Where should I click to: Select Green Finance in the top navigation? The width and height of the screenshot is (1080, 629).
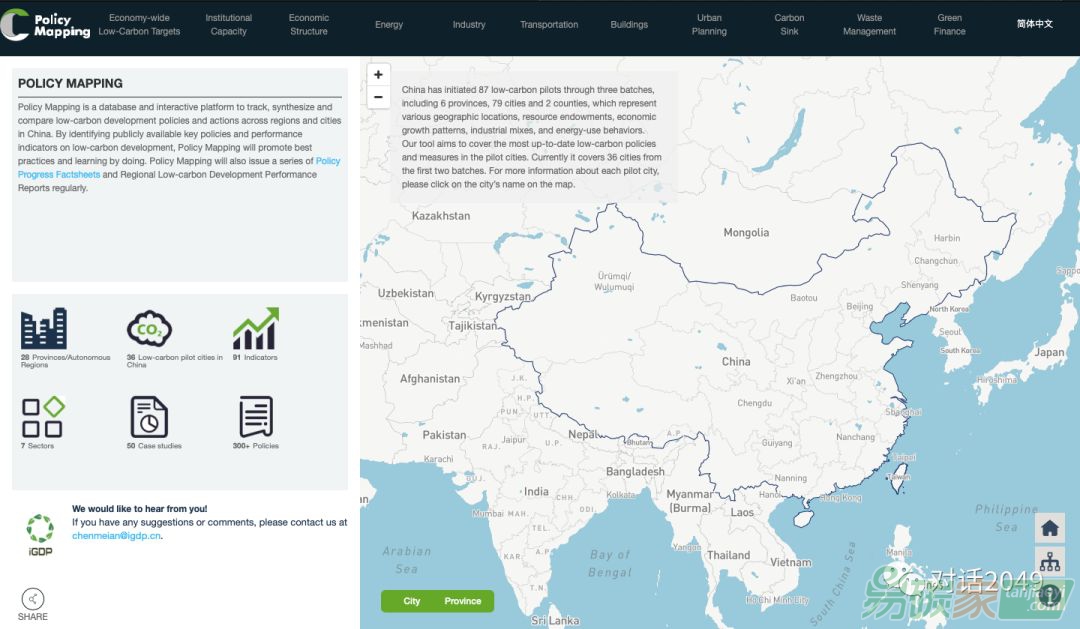pyautogui.click(x=949, y=25)
